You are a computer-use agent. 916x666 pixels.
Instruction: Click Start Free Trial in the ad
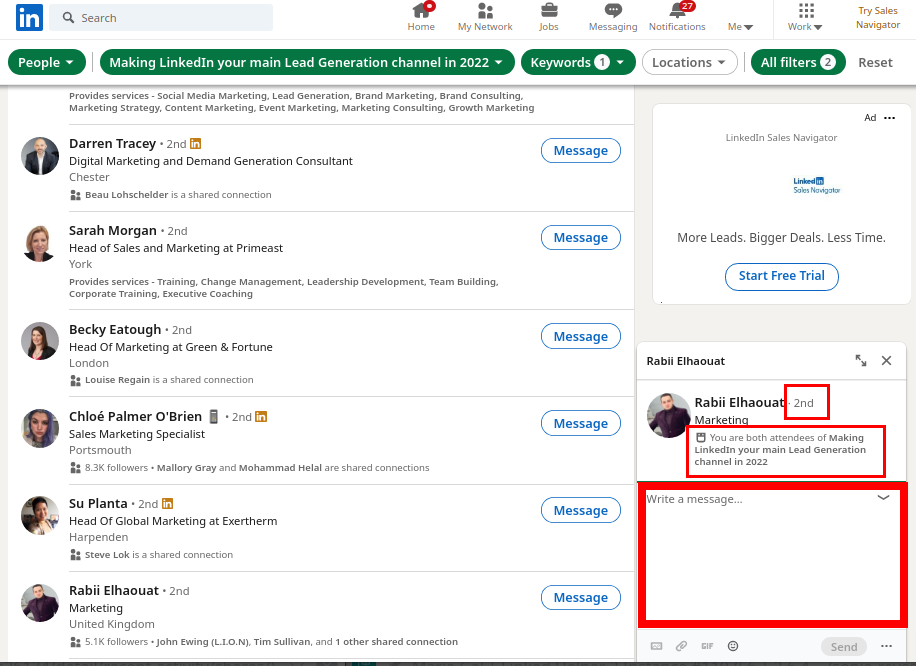tap(782, 276)
